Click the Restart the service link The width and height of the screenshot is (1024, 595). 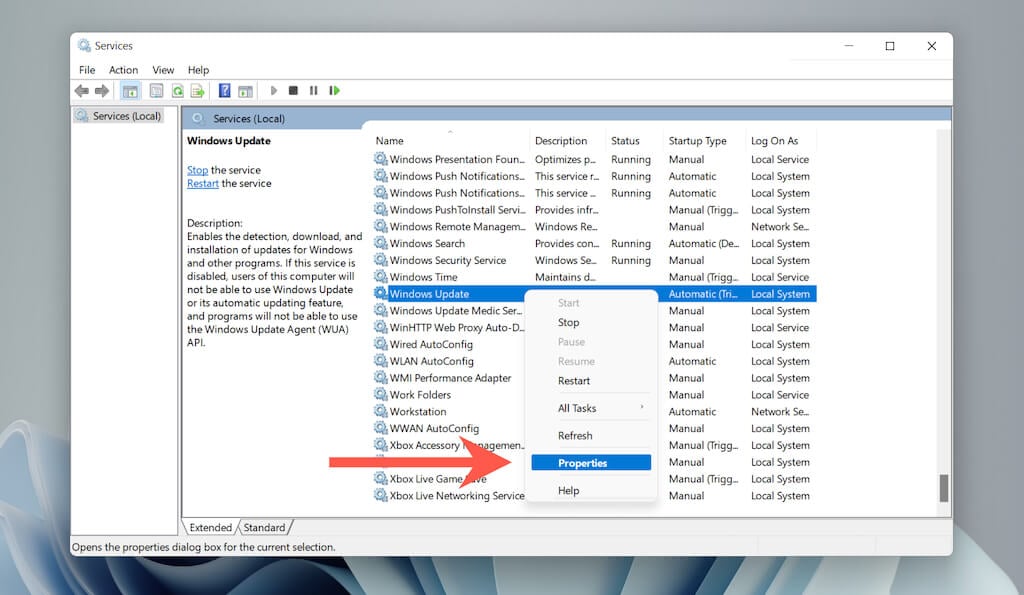(202, 184)
